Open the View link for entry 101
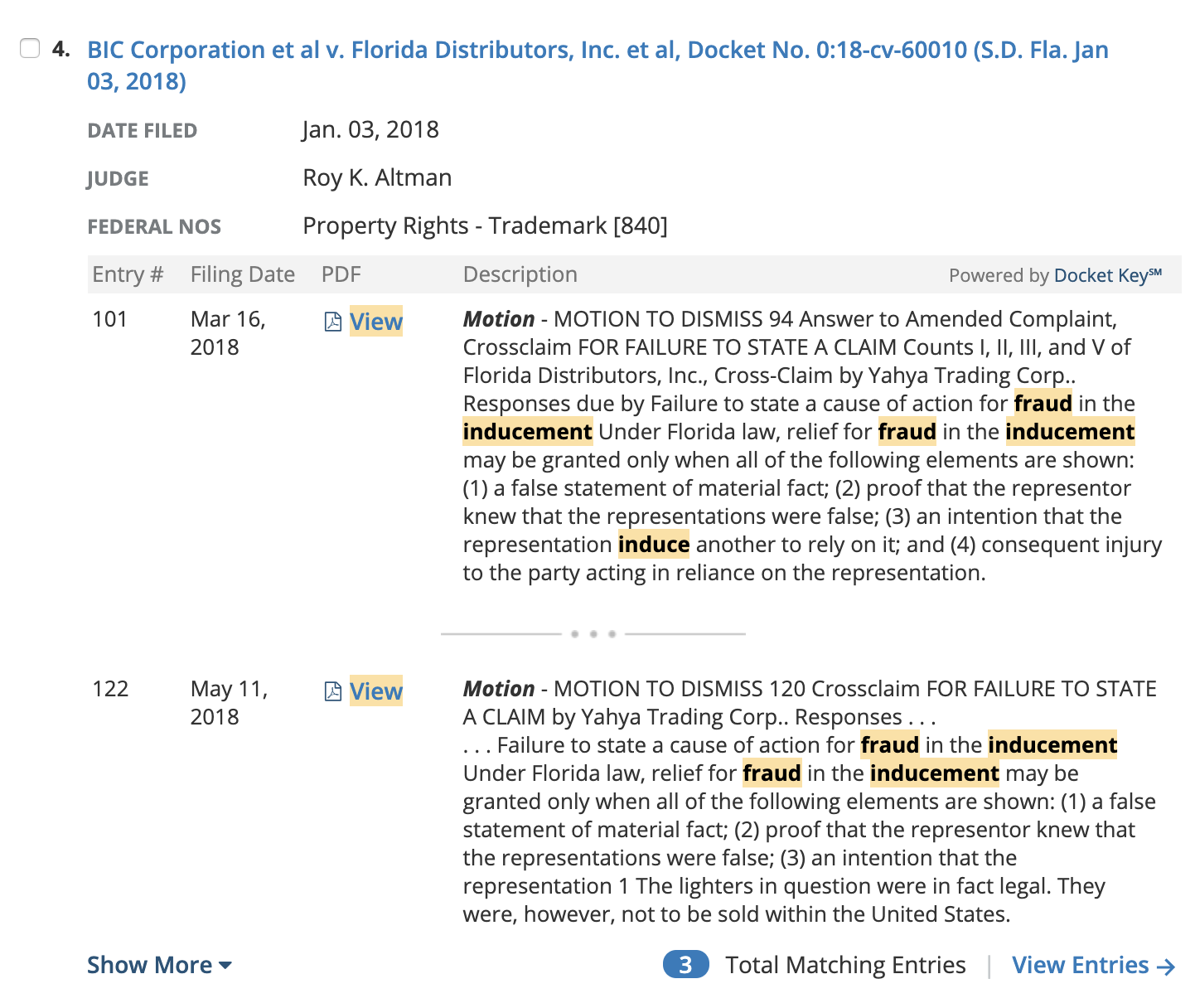1195x1008 pixels. [375, 322]
